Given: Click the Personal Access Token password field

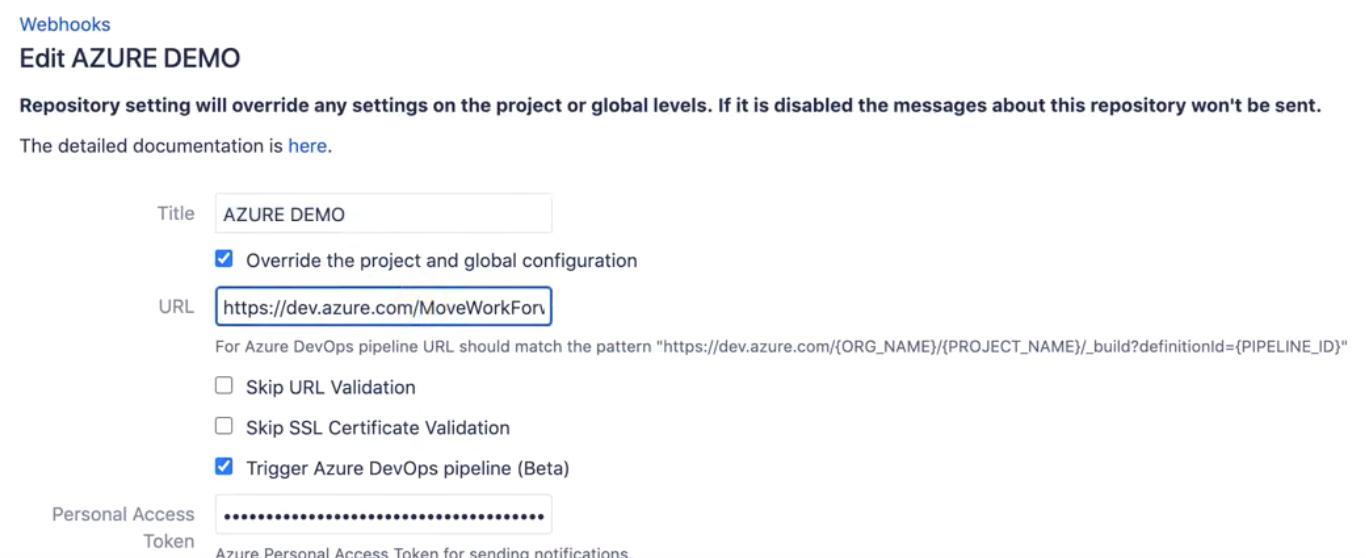Looking at the screenshot, I should click(383, 515).
